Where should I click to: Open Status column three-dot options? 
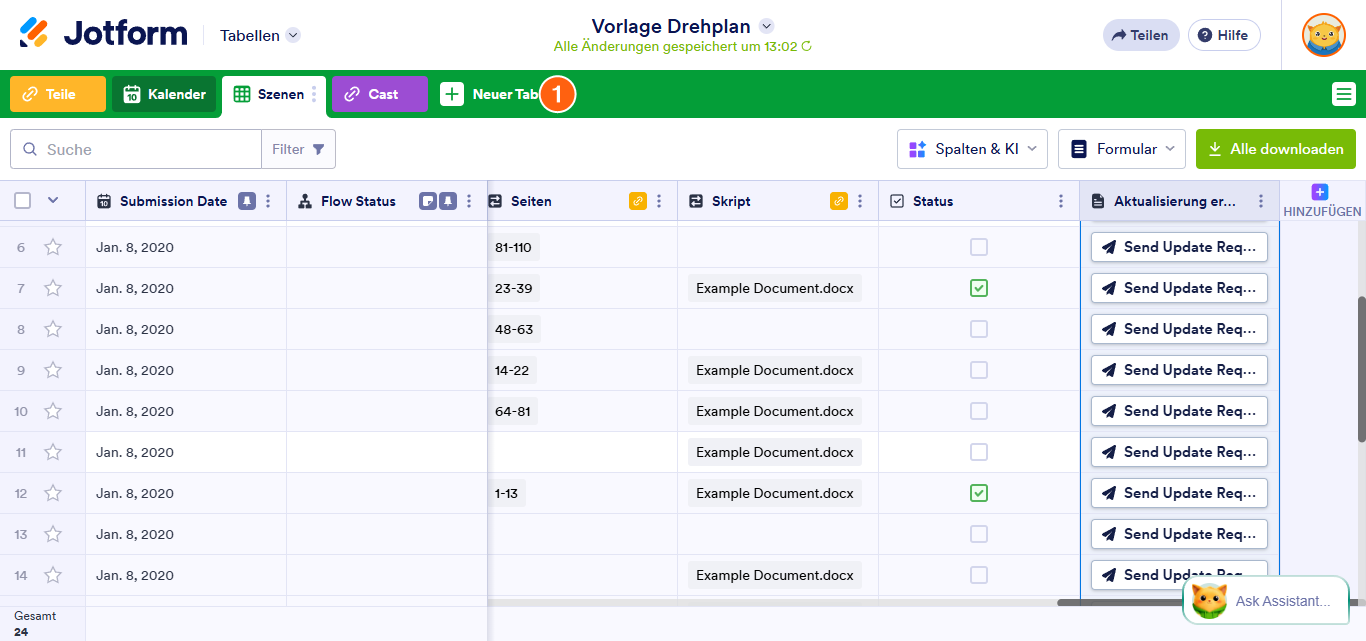[x=1060, y=201]
